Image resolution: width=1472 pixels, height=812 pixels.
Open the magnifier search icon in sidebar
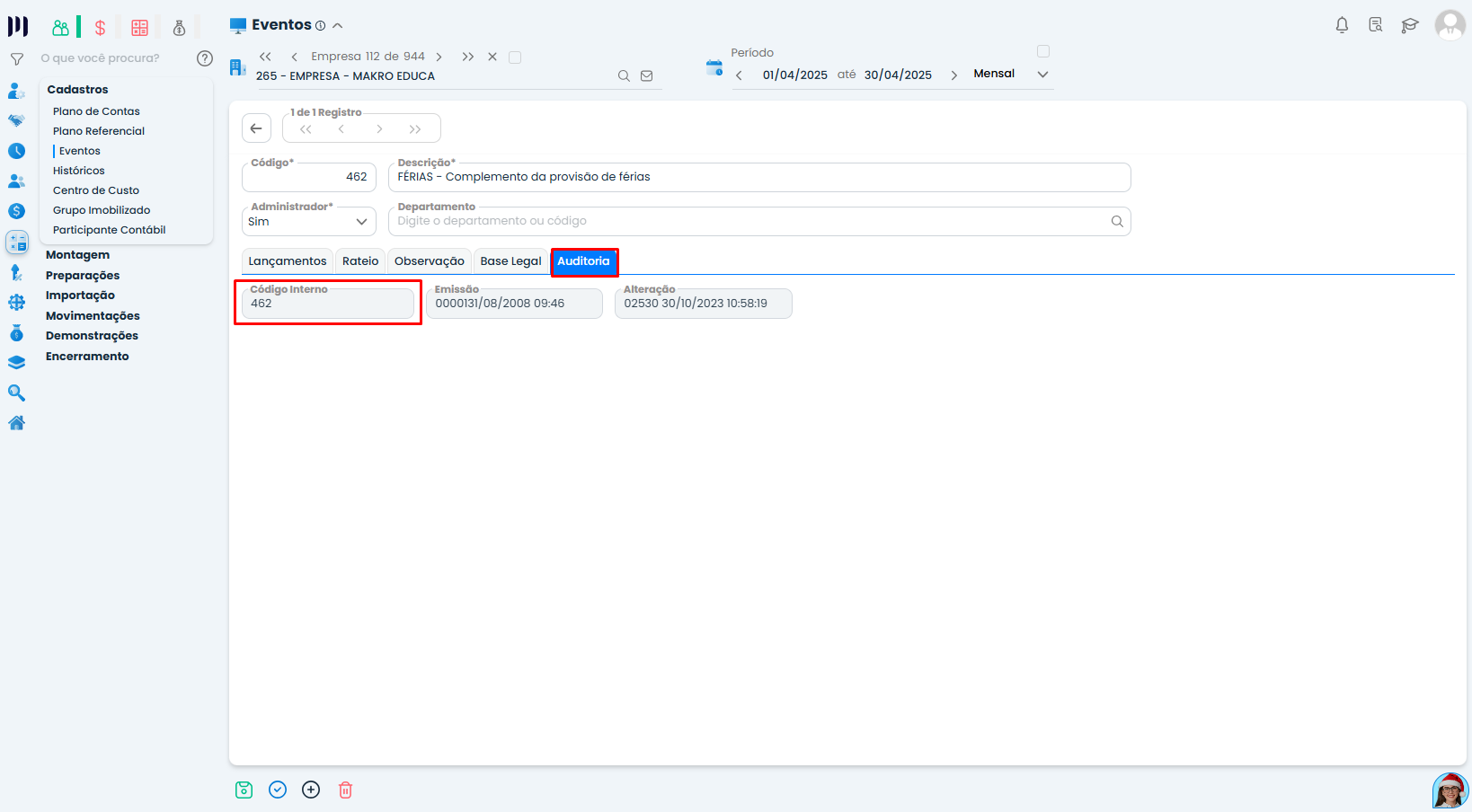point(17,393)
